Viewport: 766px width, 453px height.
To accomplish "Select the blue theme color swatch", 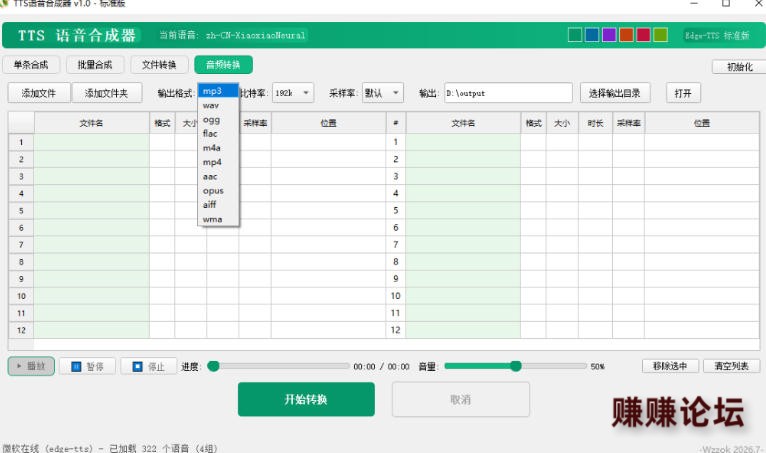I will [592, 35].
